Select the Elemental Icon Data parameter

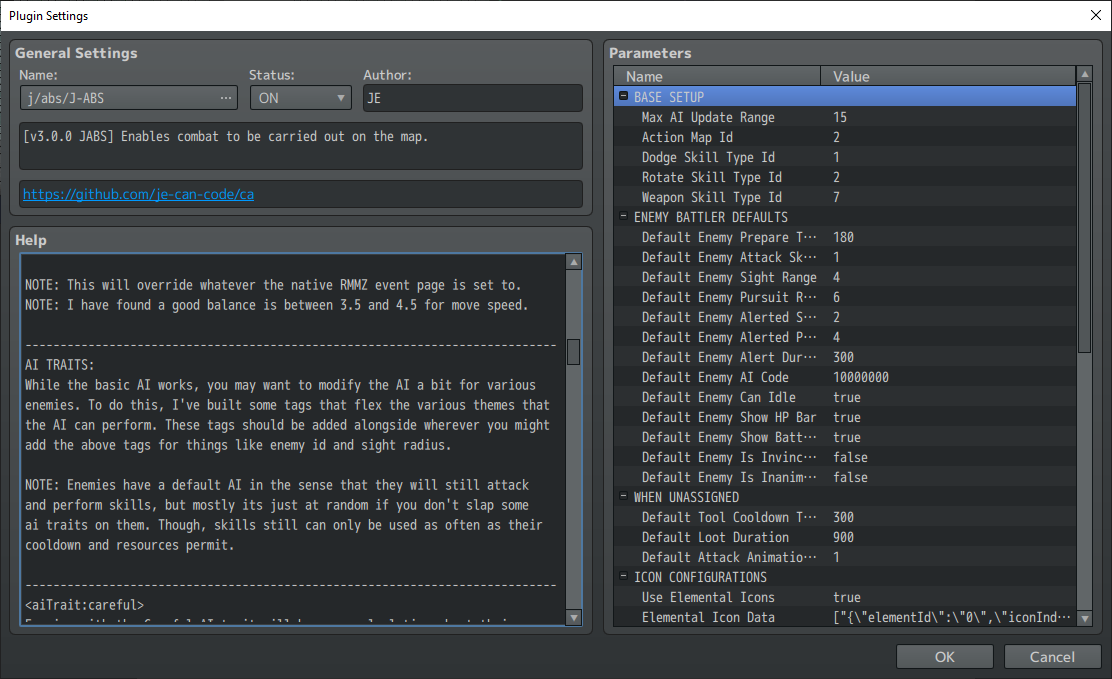[x=845, y=617]
